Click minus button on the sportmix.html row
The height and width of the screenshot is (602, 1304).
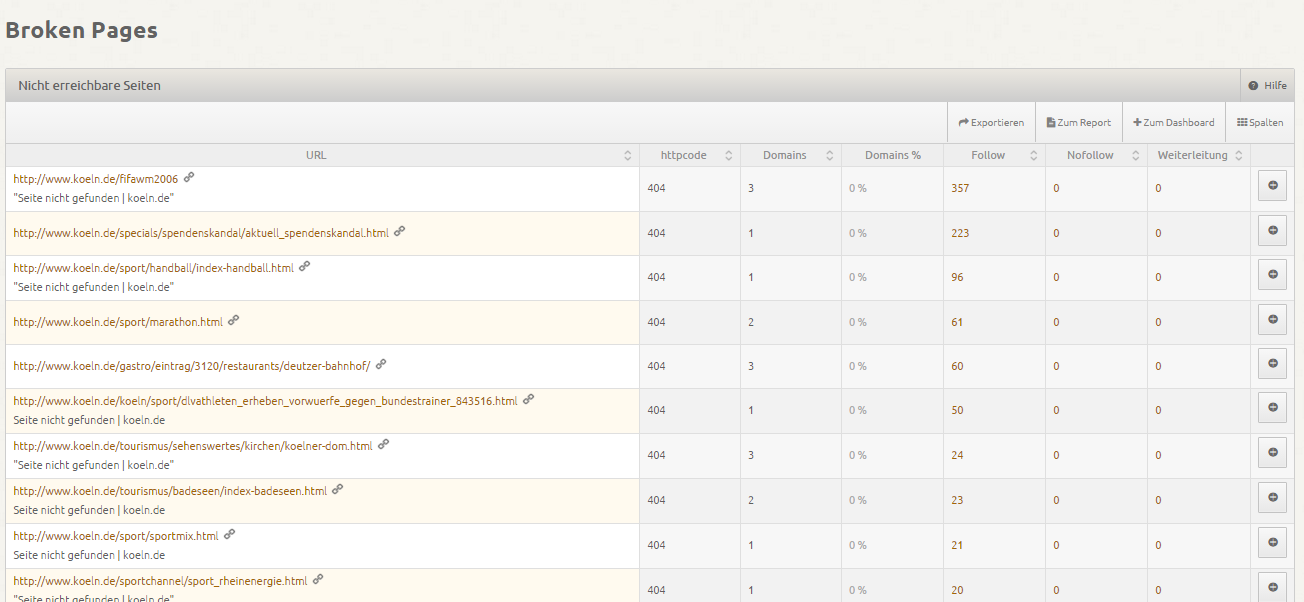tap(1272, 543)
